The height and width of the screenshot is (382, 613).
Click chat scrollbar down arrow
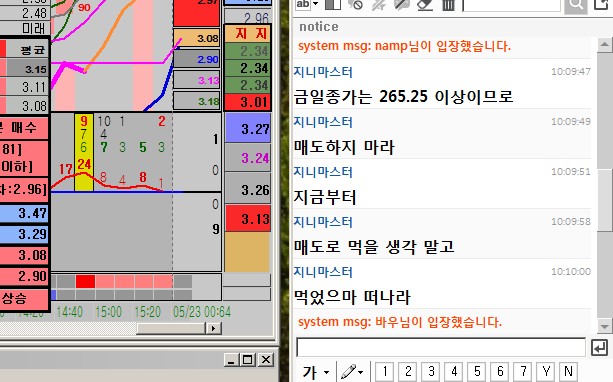coord(604,326)
